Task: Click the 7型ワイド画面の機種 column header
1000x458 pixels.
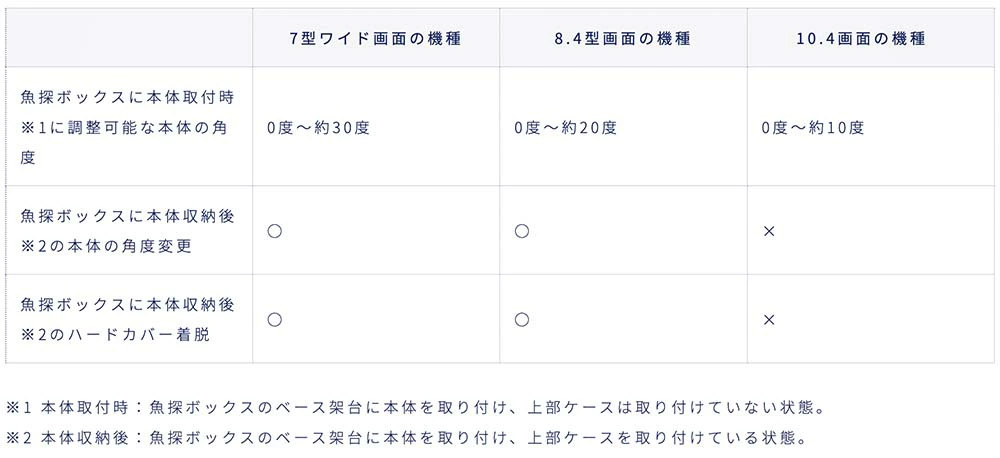Action: (375, 39)
